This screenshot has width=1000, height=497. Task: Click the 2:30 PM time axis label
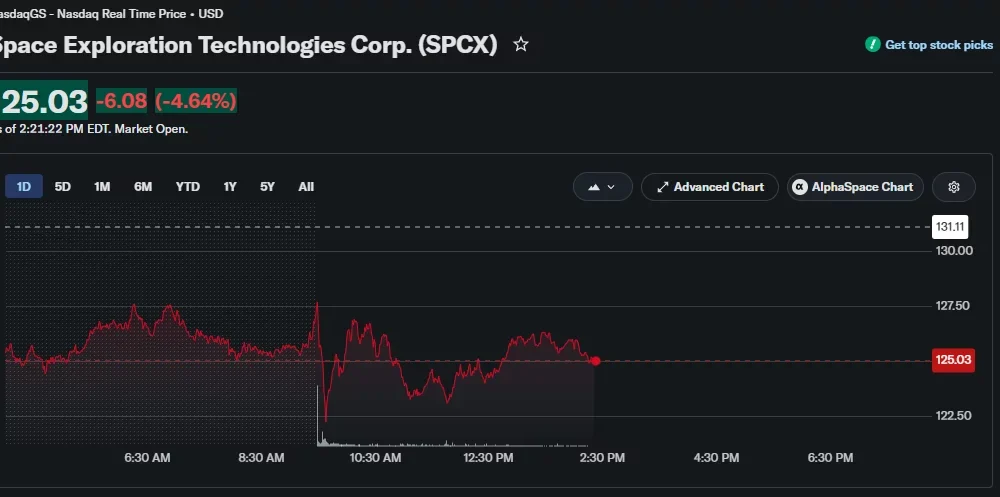coord(603,458)
